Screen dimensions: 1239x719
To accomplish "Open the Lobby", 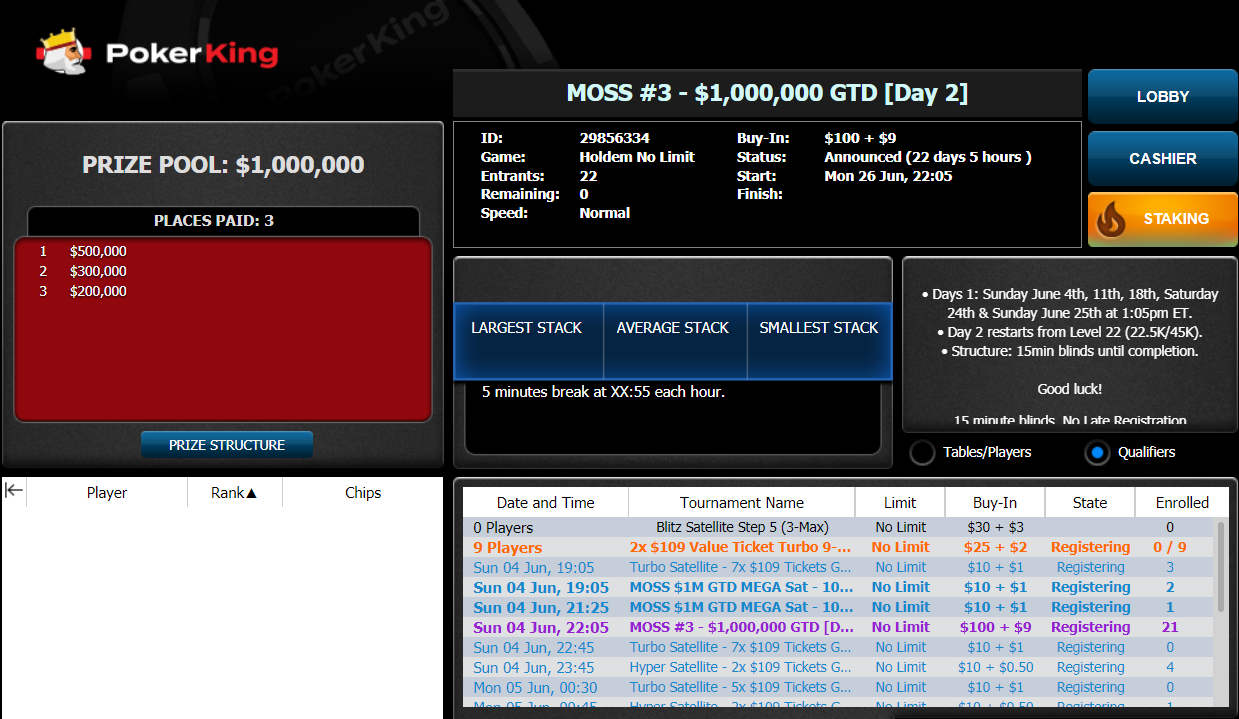I will coord(1162,97).
